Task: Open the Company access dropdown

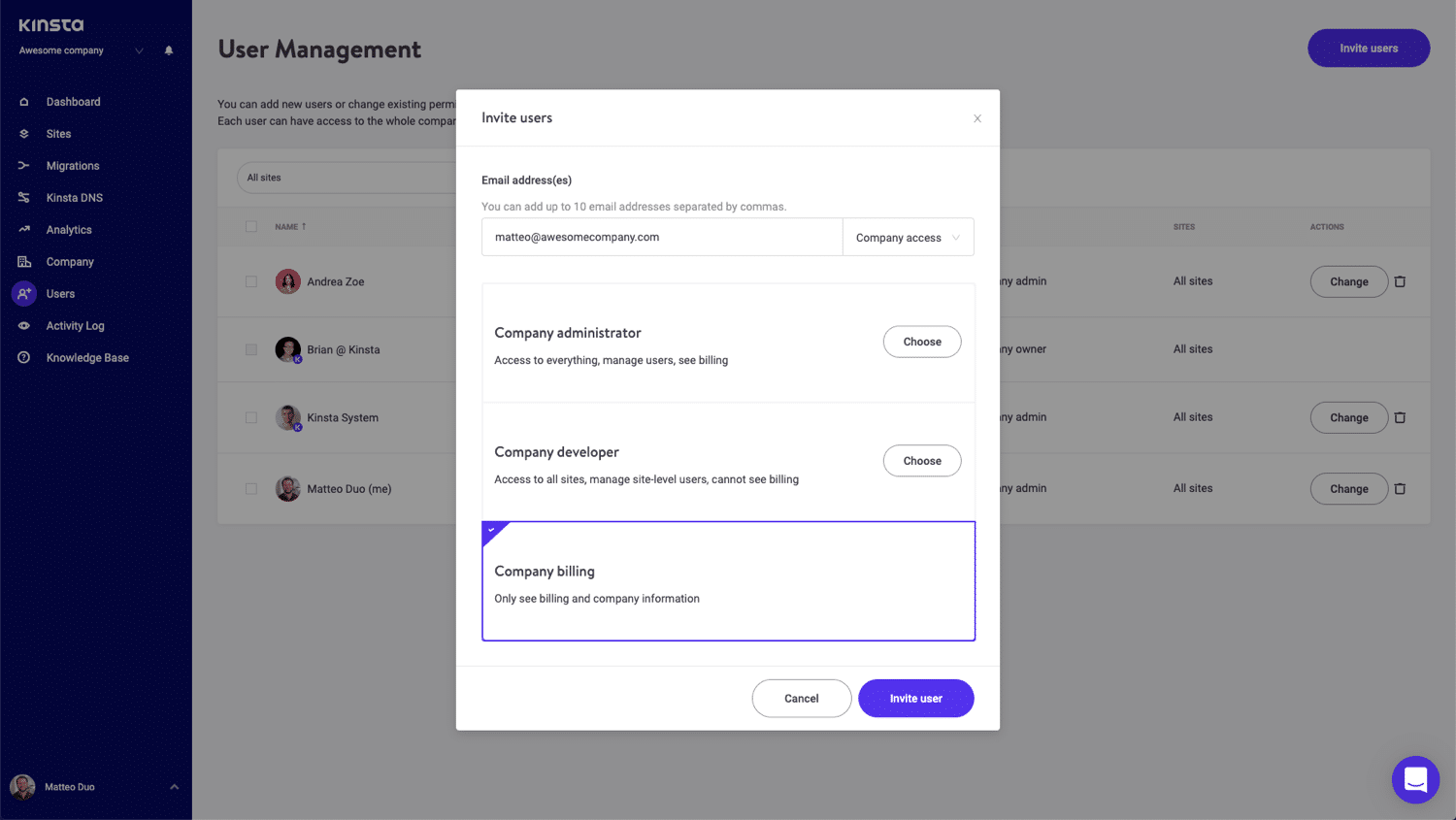Action: click(x=908, y=238)
